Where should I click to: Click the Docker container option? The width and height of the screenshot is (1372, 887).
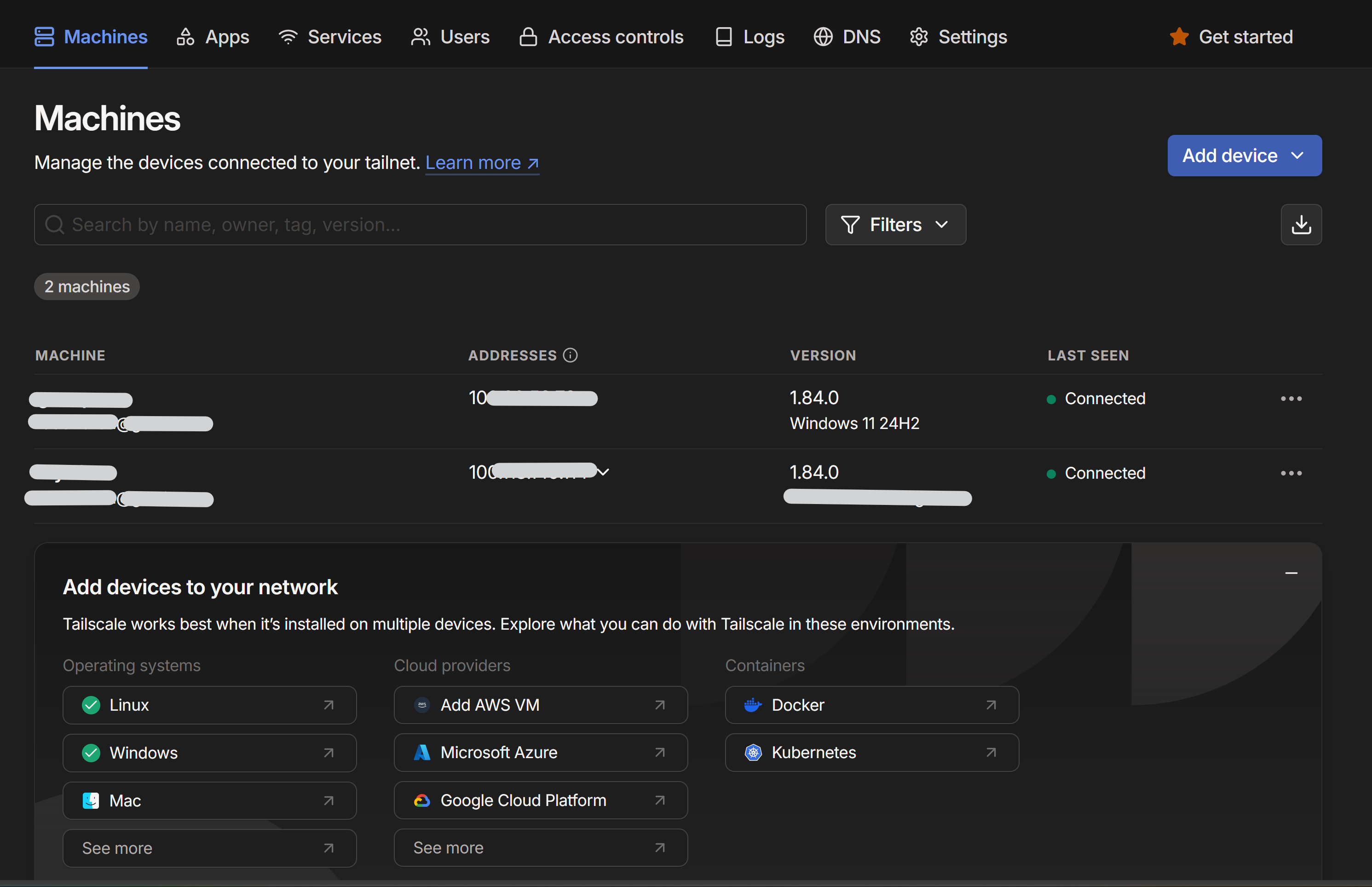(x=871, y=705)
